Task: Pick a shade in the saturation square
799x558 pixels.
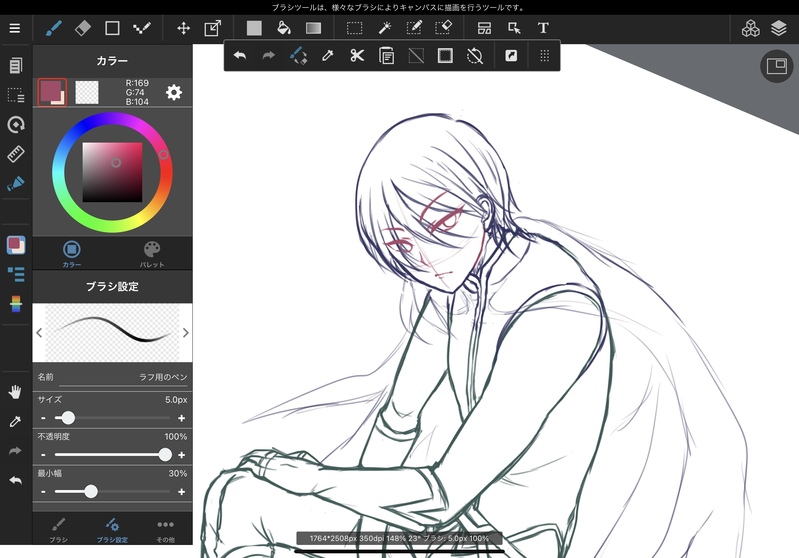Action: click(113, 172)
